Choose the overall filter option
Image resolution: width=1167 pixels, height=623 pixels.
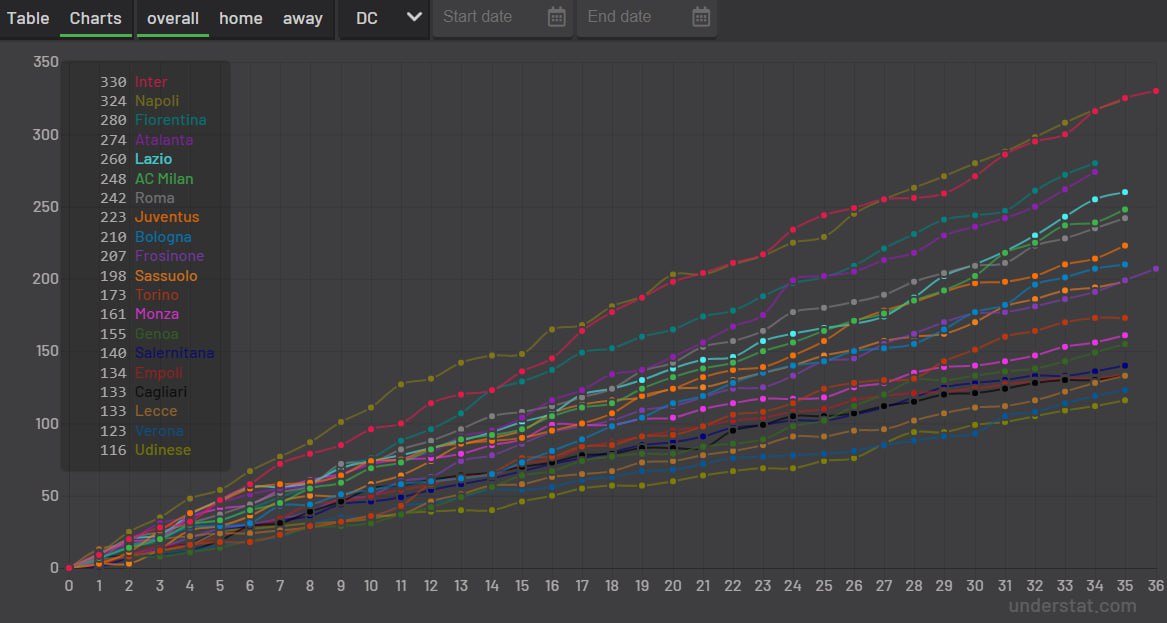(173, 18)
